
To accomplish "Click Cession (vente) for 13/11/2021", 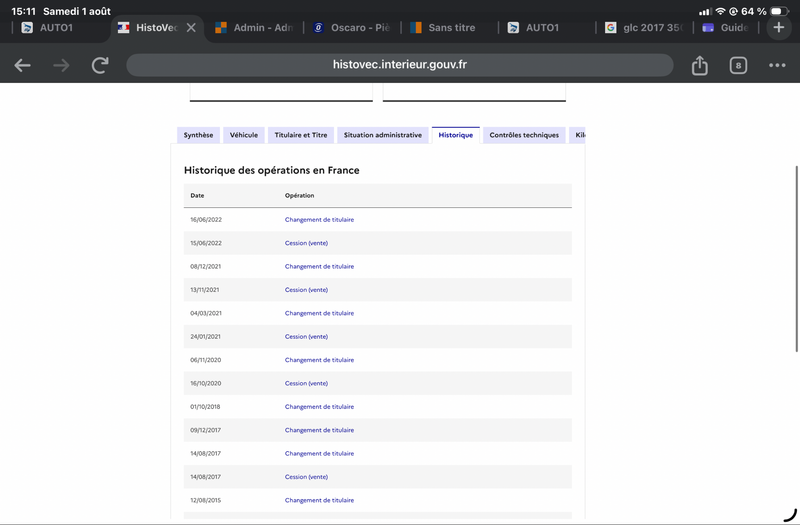I will [306, 290].
